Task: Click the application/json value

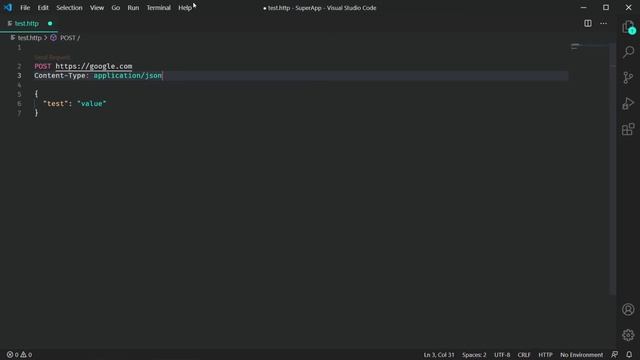Action: [x=128, y=76]
